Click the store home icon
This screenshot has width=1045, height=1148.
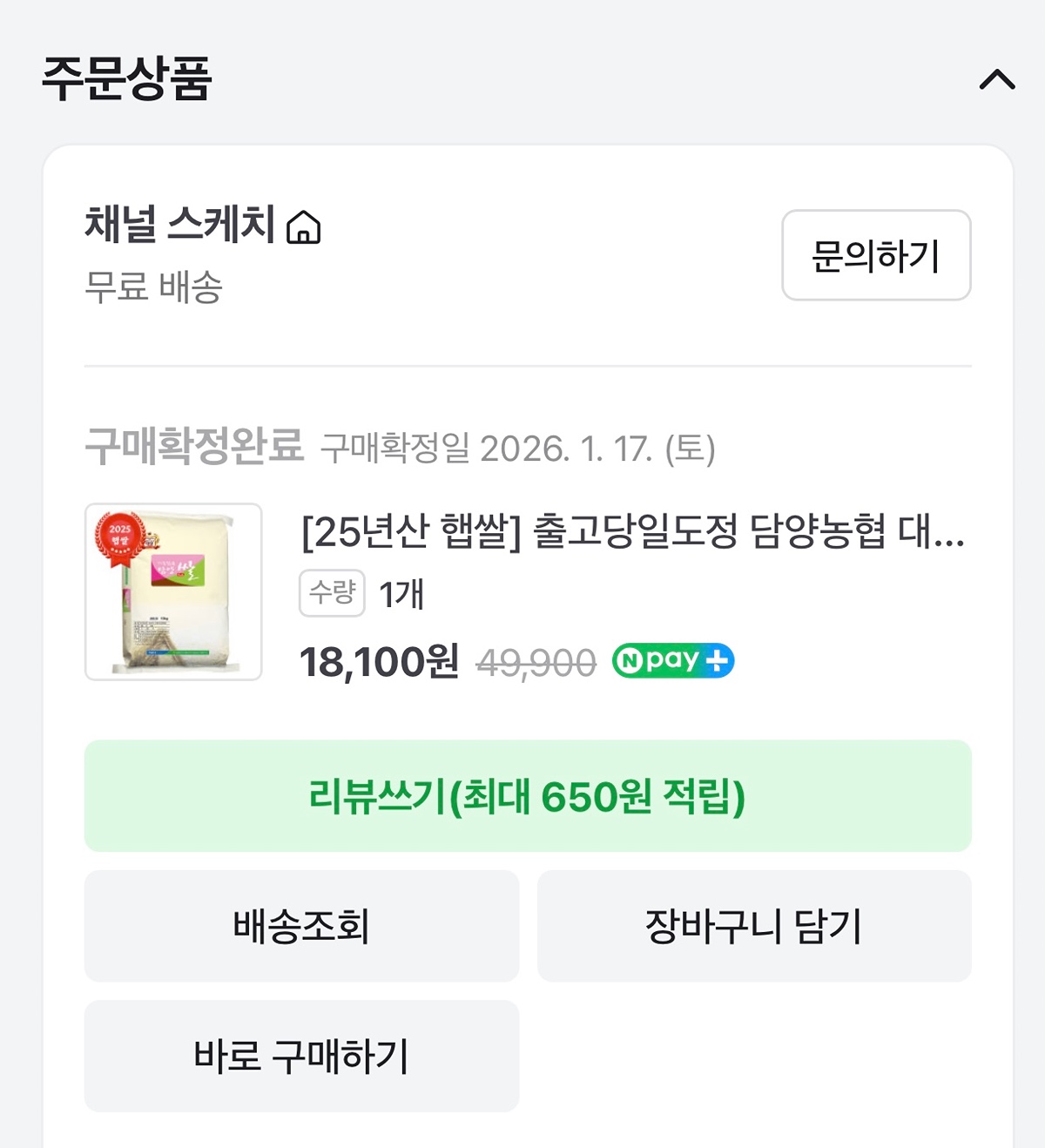(x=304, y=227)
